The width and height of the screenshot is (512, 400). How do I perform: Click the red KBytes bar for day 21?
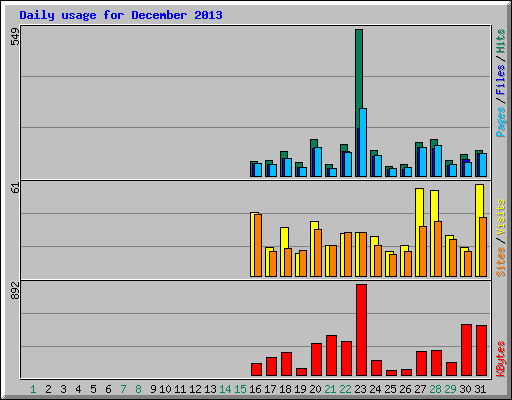331,355
